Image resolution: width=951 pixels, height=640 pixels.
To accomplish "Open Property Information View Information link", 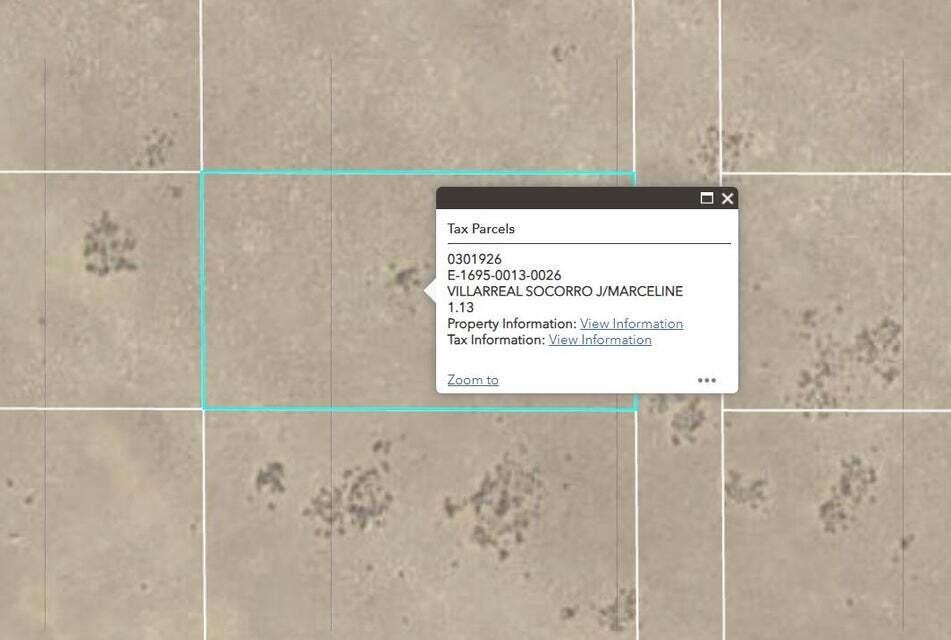I will point(631,323).
